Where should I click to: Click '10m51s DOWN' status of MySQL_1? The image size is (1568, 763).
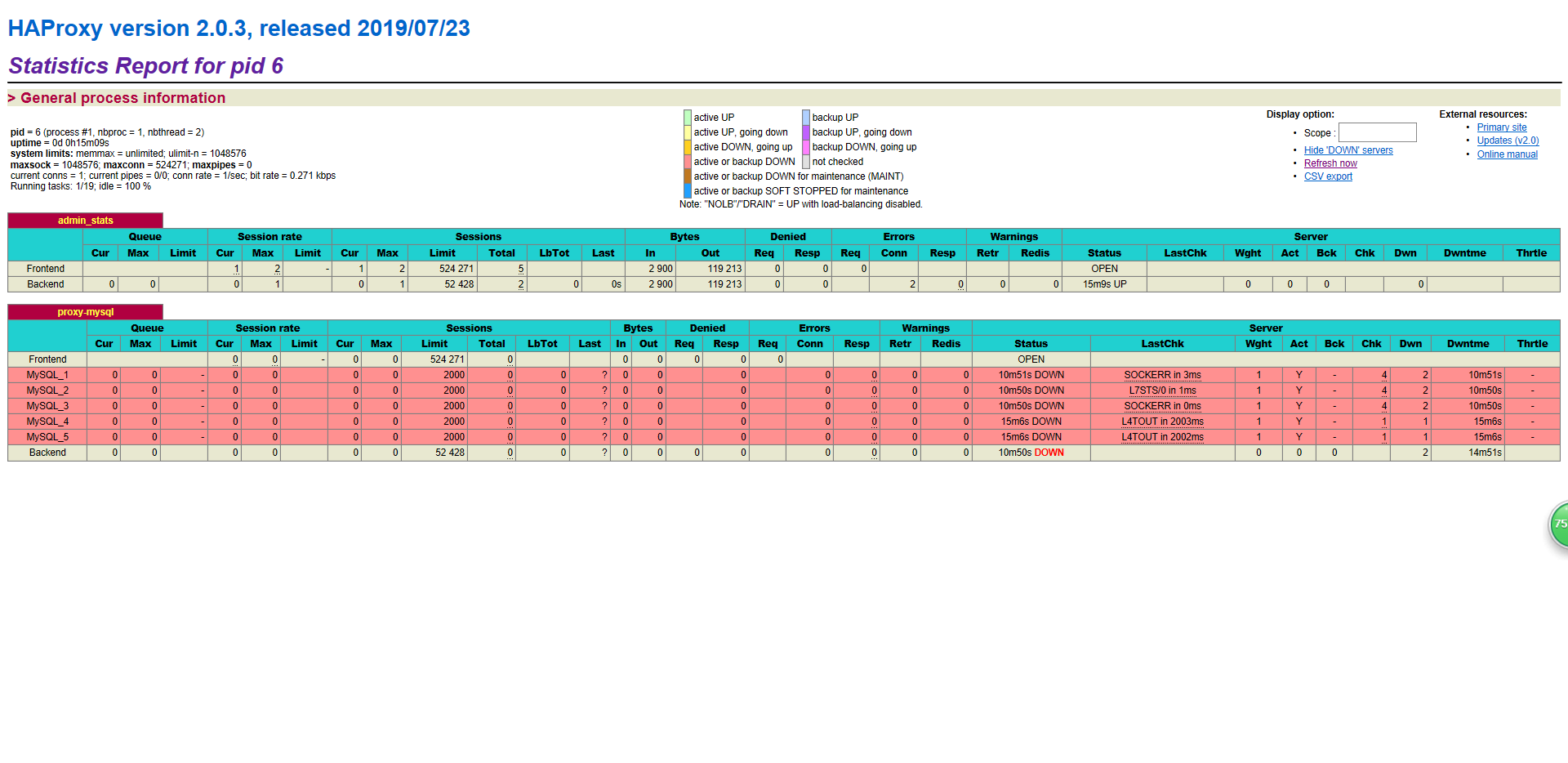1031,375
